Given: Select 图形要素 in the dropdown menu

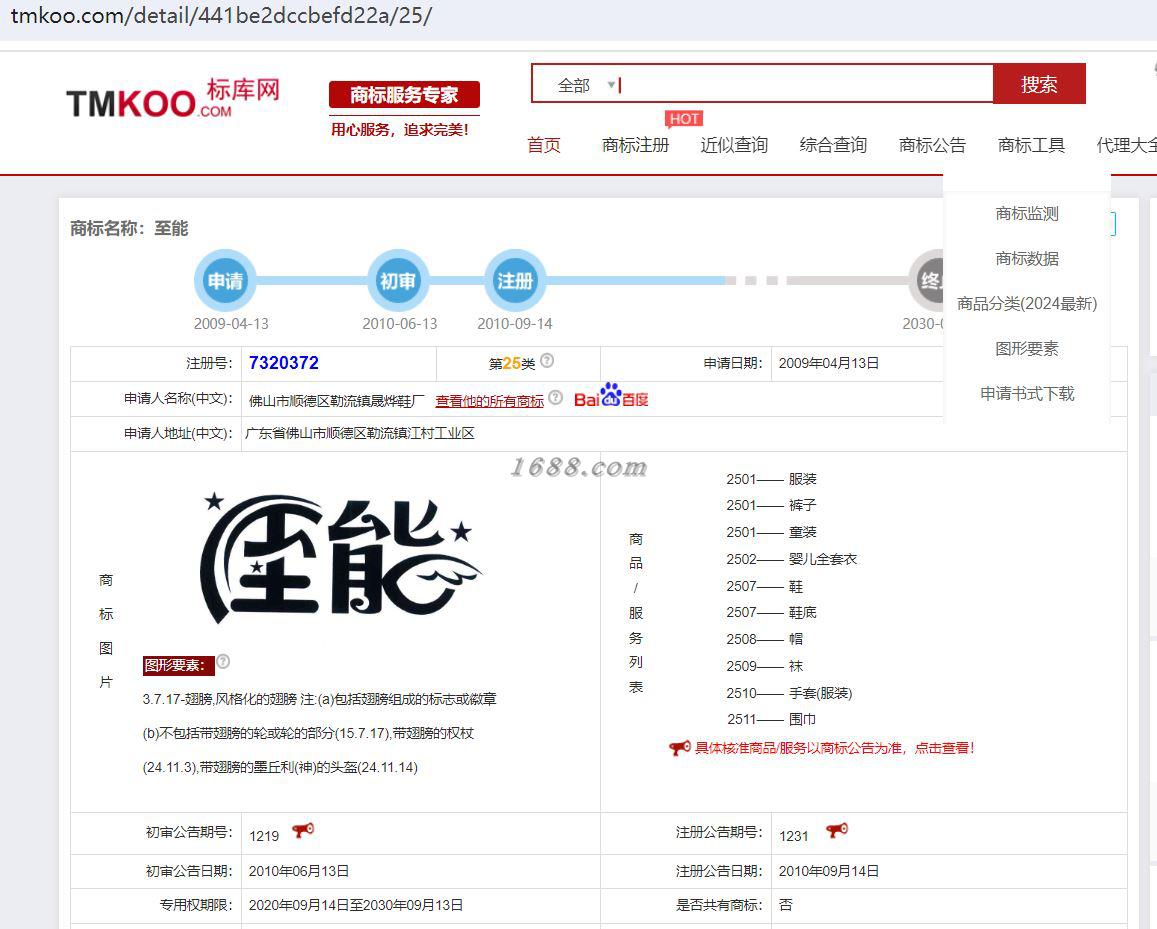Looking at the screenshot, I should pyautogui.click(x=1026, y=349).
